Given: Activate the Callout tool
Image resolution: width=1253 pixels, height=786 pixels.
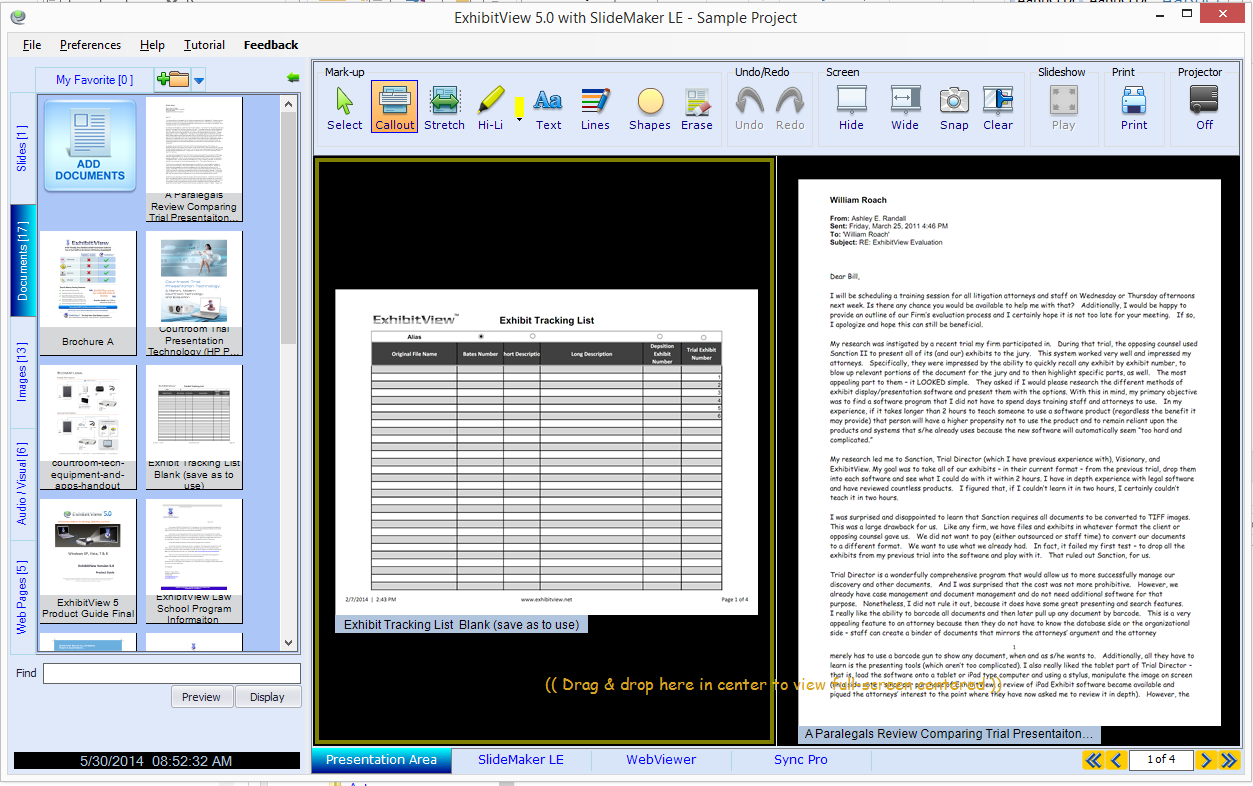Looking at the screenshot, I should 394,108.
